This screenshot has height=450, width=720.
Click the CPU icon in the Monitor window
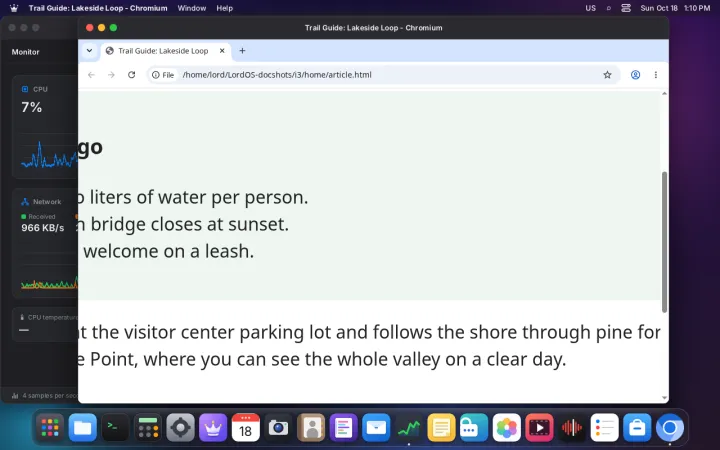pyautogui.click(x=25, y=89)
